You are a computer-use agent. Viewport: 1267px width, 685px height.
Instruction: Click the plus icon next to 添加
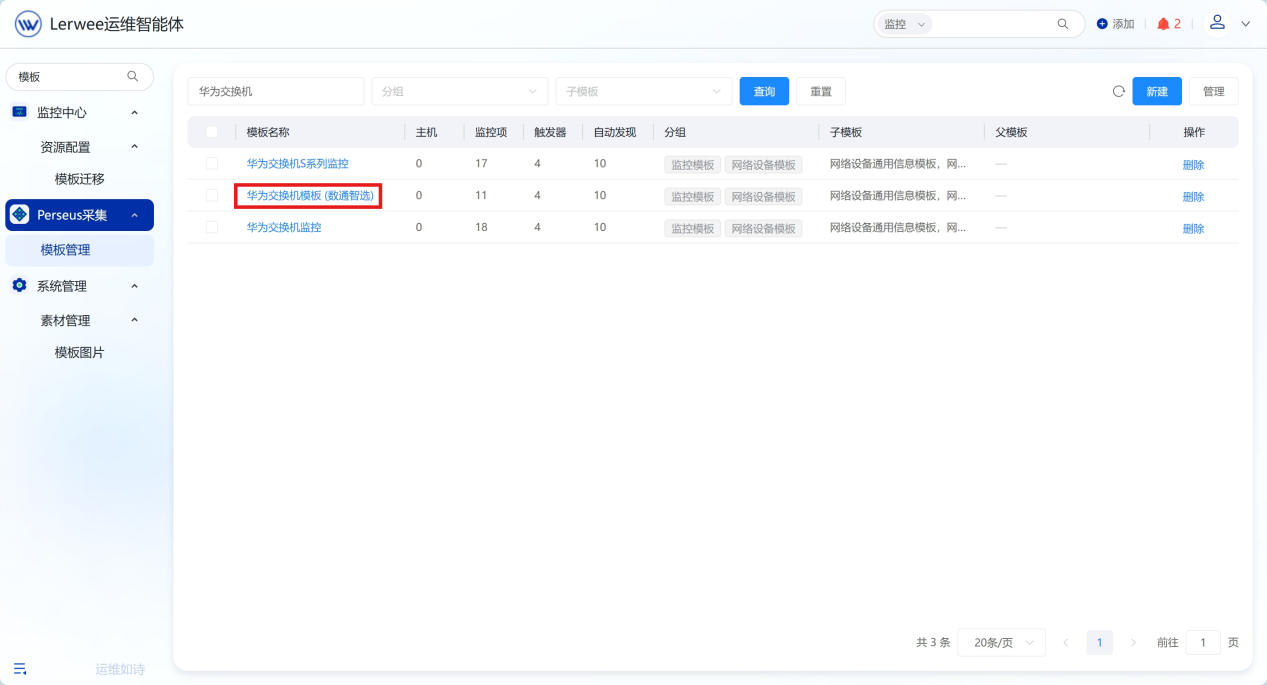(x=1102, y=24)
